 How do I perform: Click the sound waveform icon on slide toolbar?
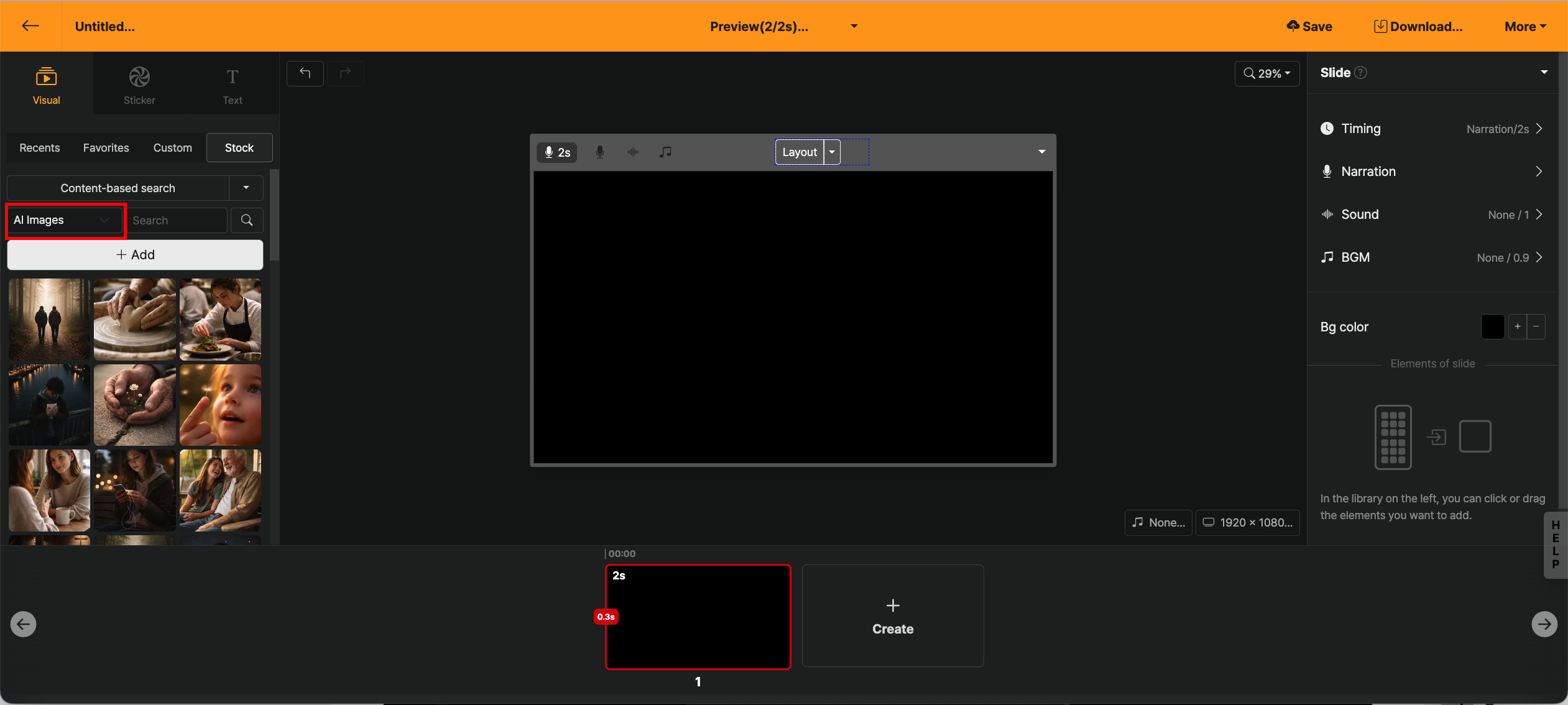click(x=633, y=152)
